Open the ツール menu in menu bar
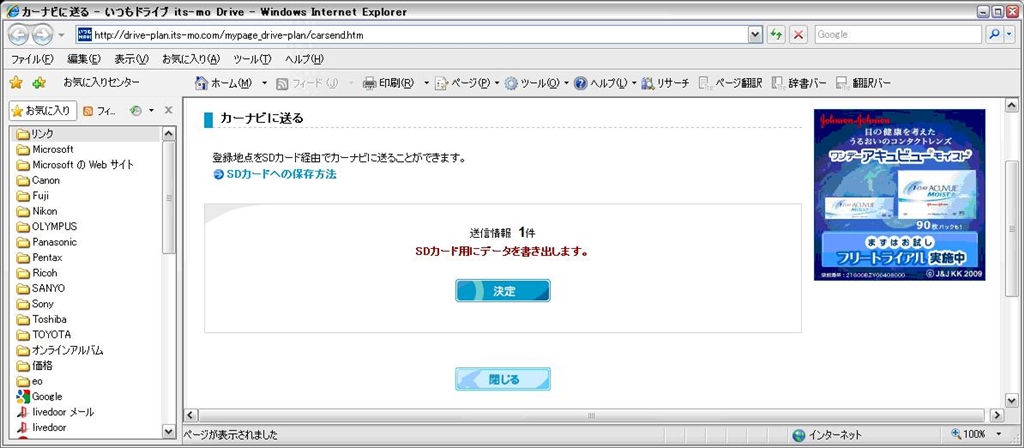1024x448 pixels. pyautogui.click(x=252, y=59)
